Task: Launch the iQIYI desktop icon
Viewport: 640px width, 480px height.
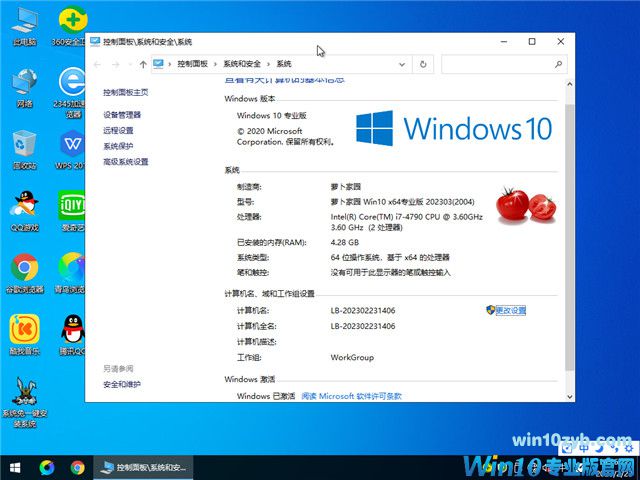Action: (x=72, y=211)
